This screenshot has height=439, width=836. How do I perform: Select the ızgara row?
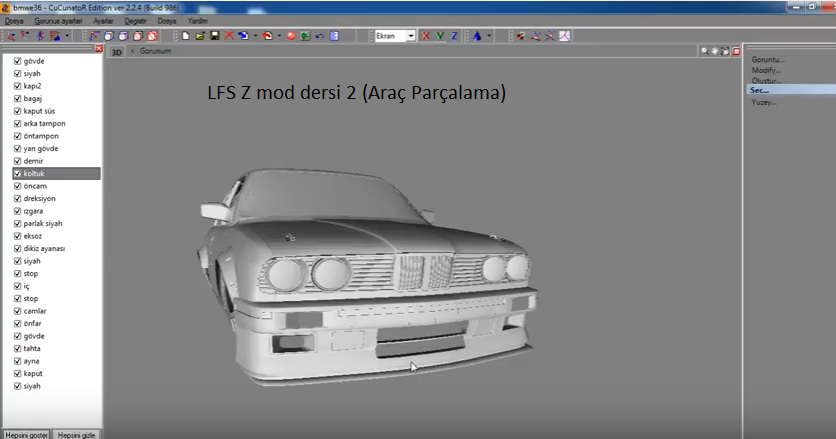pyautogui.click(x=57, y=211)
